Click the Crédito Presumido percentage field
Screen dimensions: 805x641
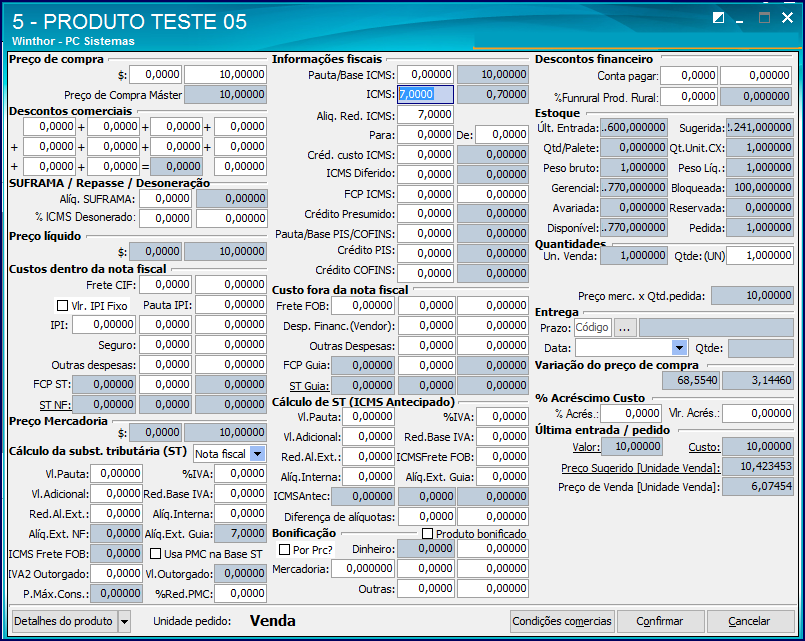[426, 214]
